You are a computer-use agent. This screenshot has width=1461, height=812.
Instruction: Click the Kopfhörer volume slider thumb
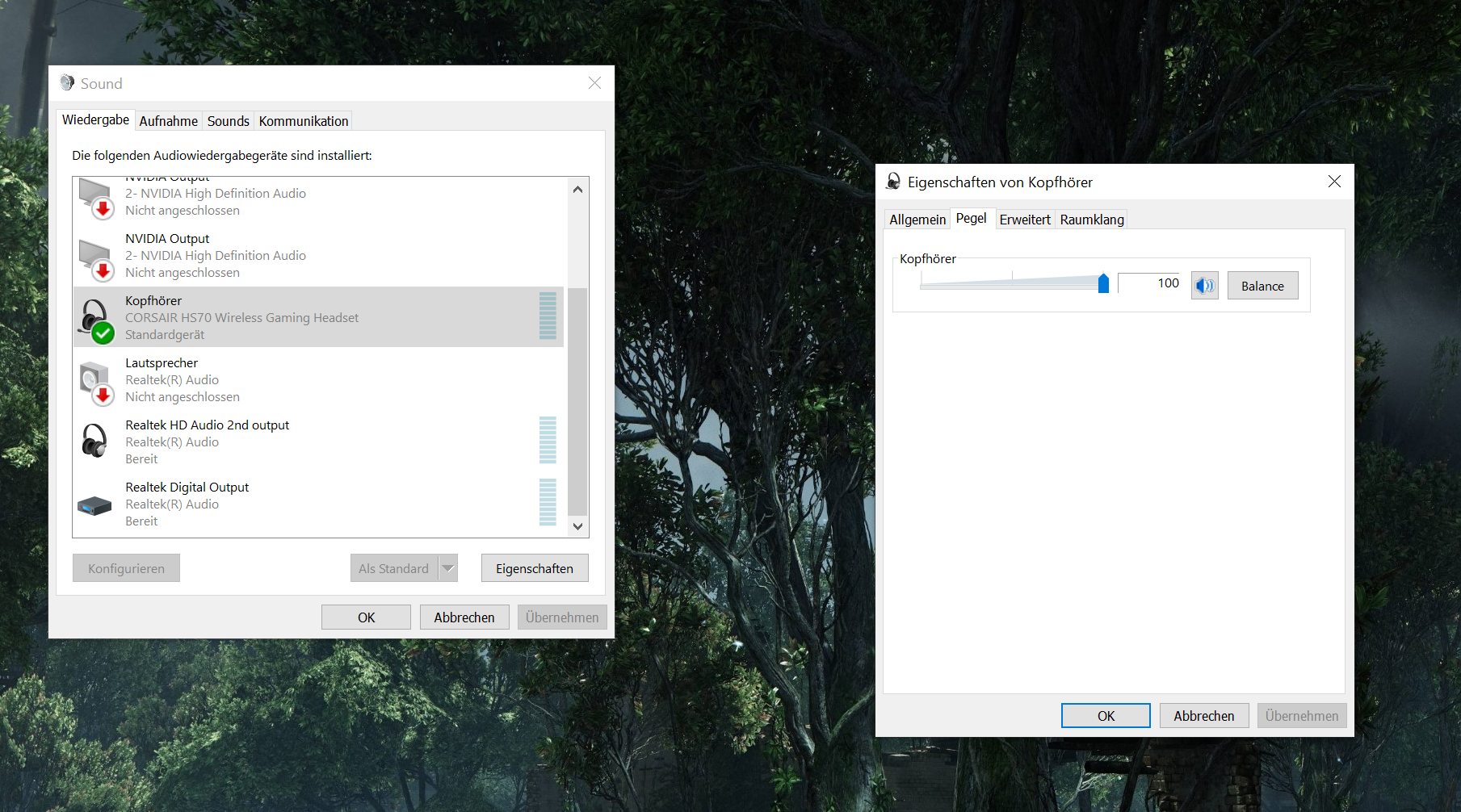tap(1103, 283)
